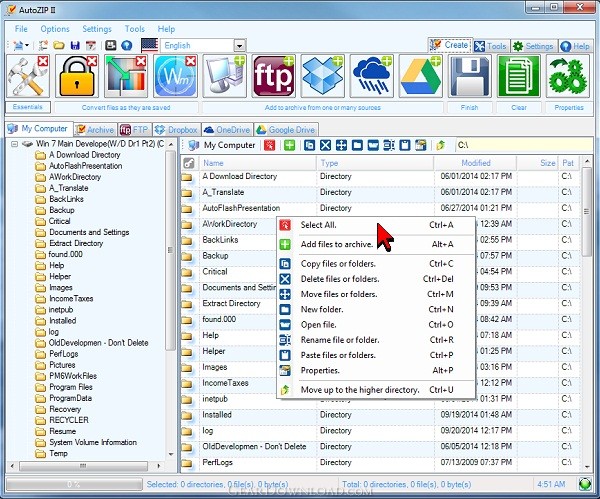Screen dimensions: 600x499
Task: Click the New folder toolbar icon
Action: click(x=357, y=145)
